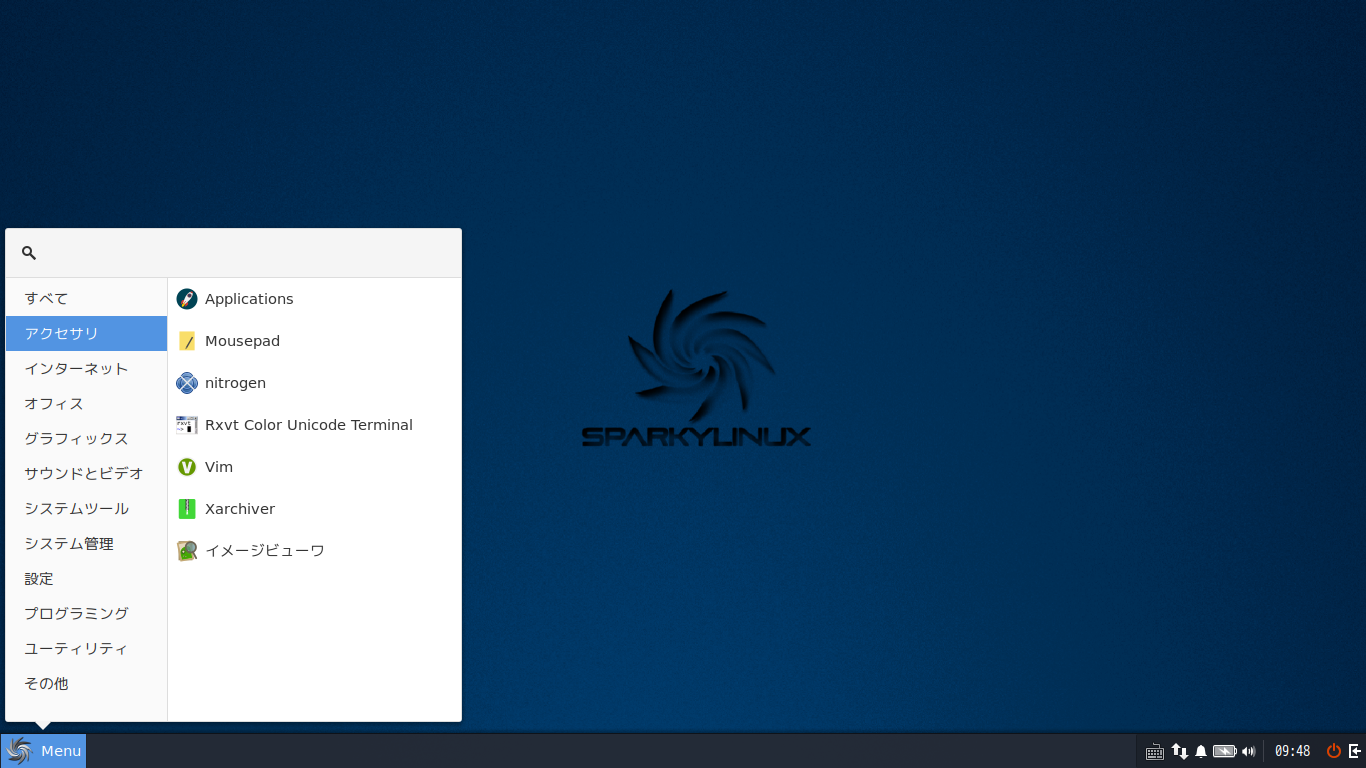Screen dimensions: 1366x768
Task: Open the グラフィックス category
Action: [x=86, y=438]
